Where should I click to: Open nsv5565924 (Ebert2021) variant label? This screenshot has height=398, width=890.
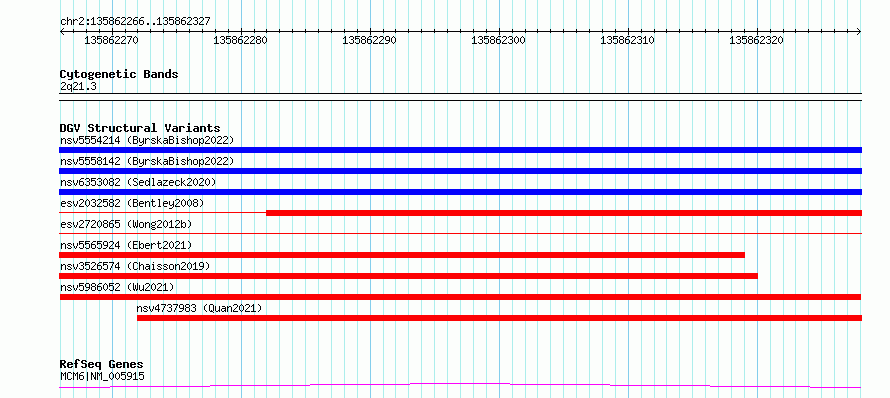126,245
